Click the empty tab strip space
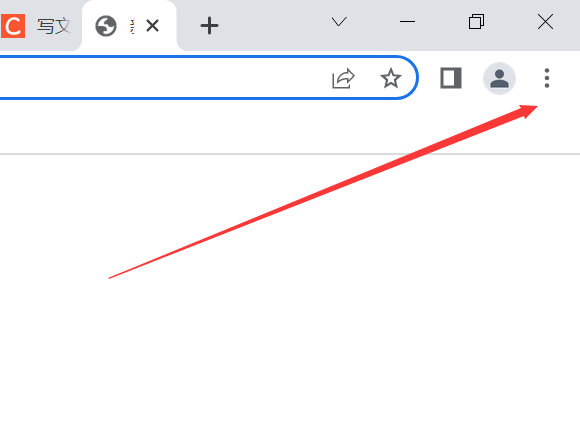Screen dimensions: 580x434 point(274,25)
